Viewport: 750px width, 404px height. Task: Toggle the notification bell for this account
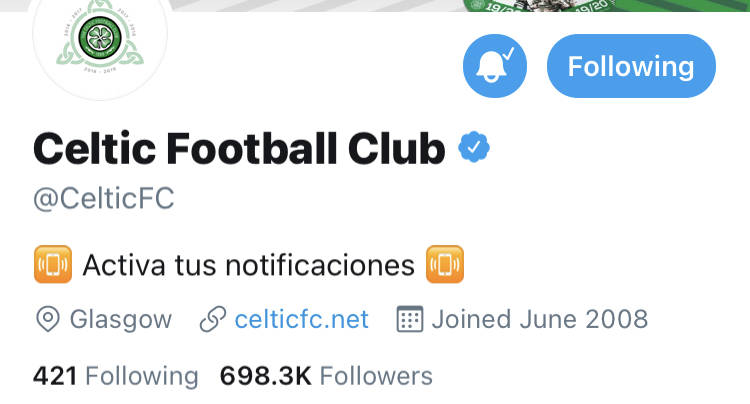click(494, 66)
